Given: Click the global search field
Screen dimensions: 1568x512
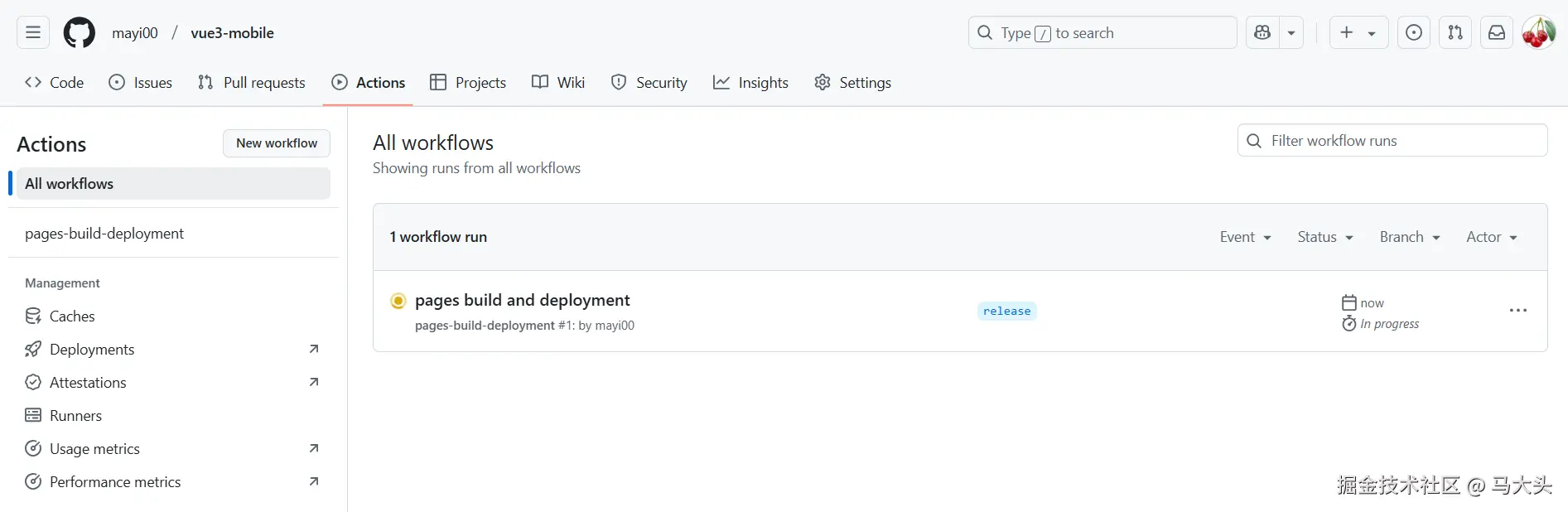Looking at the screenshot, I should (1102, 32).
